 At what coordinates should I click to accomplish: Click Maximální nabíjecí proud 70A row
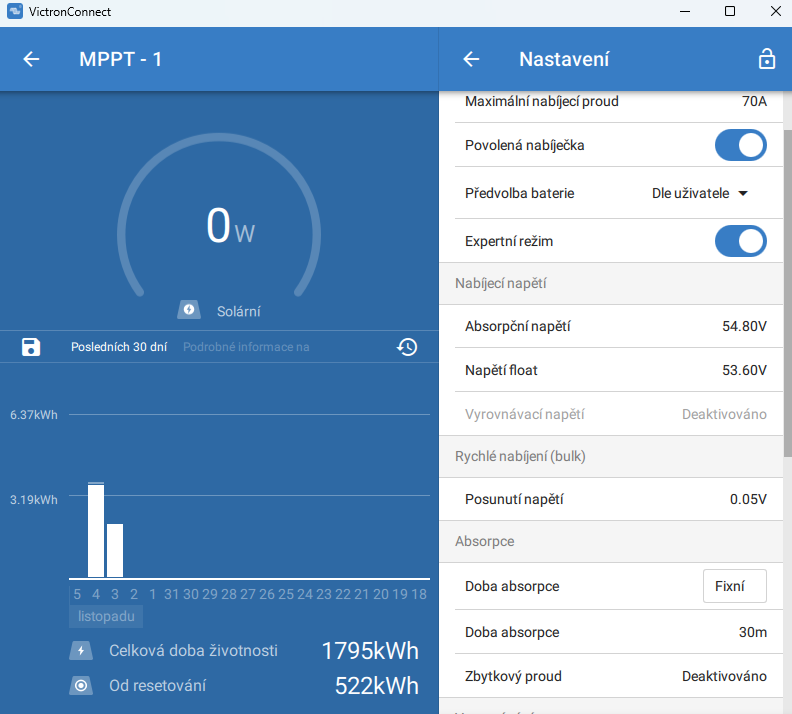[615, 102]
